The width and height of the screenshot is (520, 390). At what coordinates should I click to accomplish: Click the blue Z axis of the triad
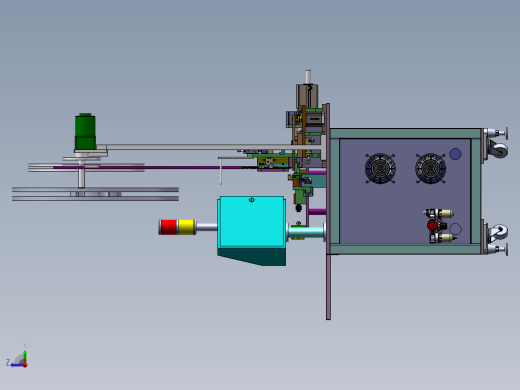(17, 365)
